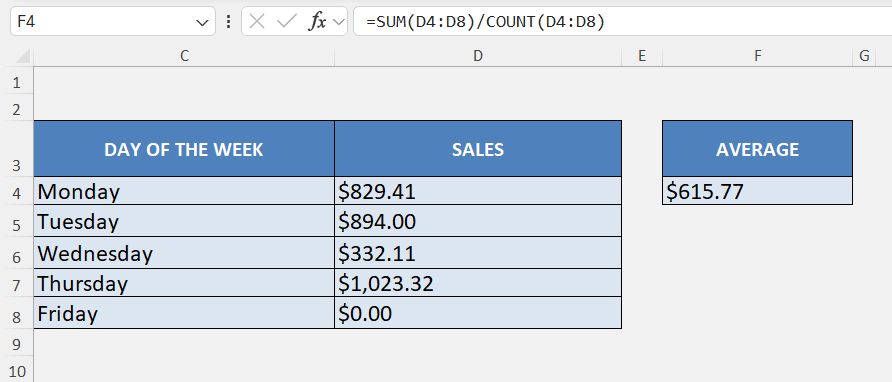This screenshot has height=382, width=892.
Task: Click the three-dot handle beside the Name Box
Action: (x=228, y=22)
